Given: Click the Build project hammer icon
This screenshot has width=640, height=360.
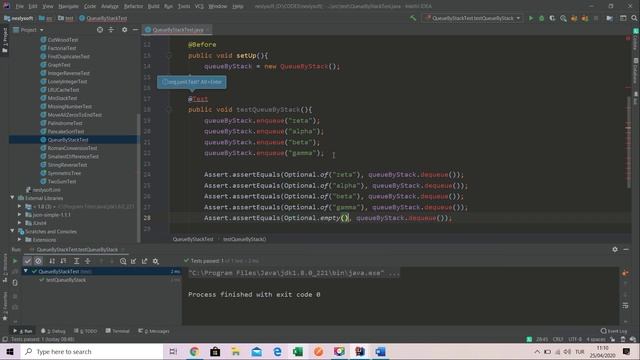Looking at the screenshot, I should tap(413, 18).
